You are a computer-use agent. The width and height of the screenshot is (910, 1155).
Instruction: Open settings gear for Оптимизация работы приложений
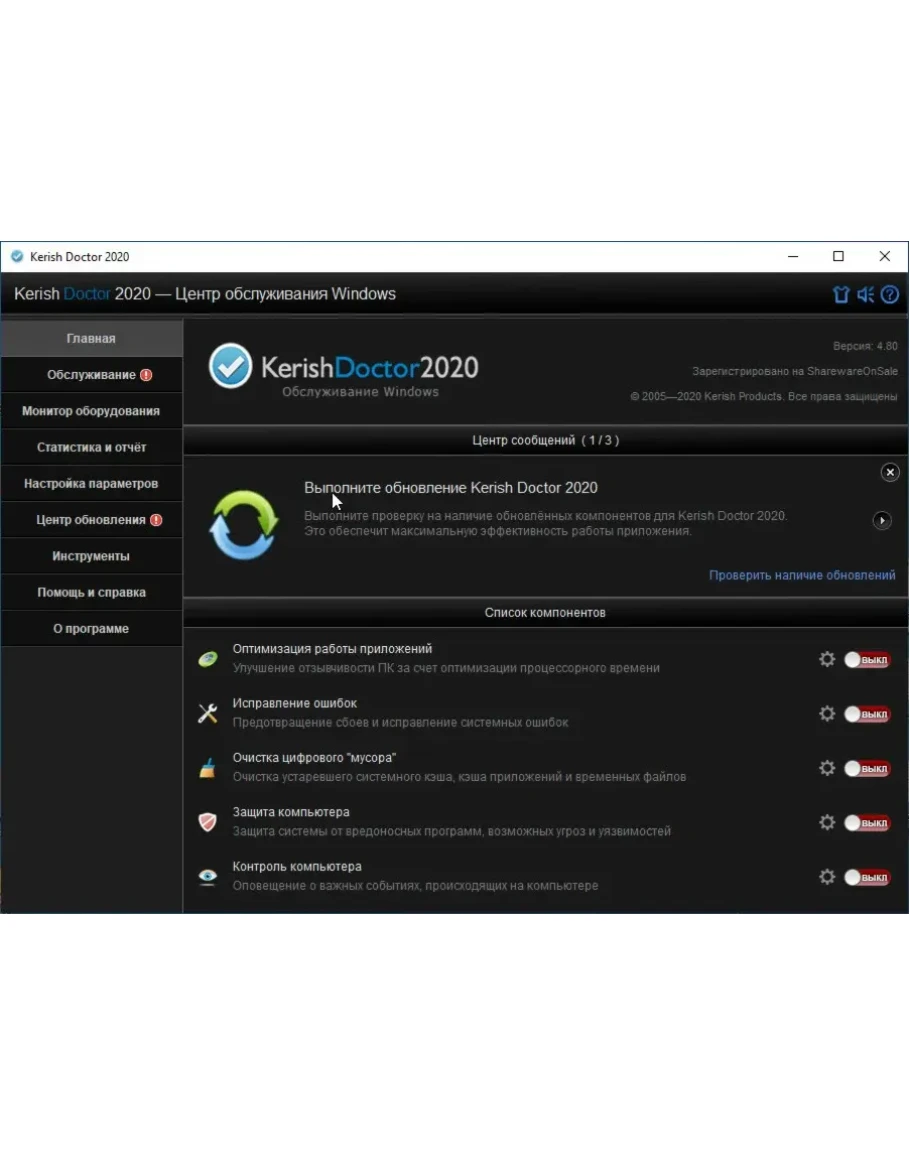(x=827, y=659)
